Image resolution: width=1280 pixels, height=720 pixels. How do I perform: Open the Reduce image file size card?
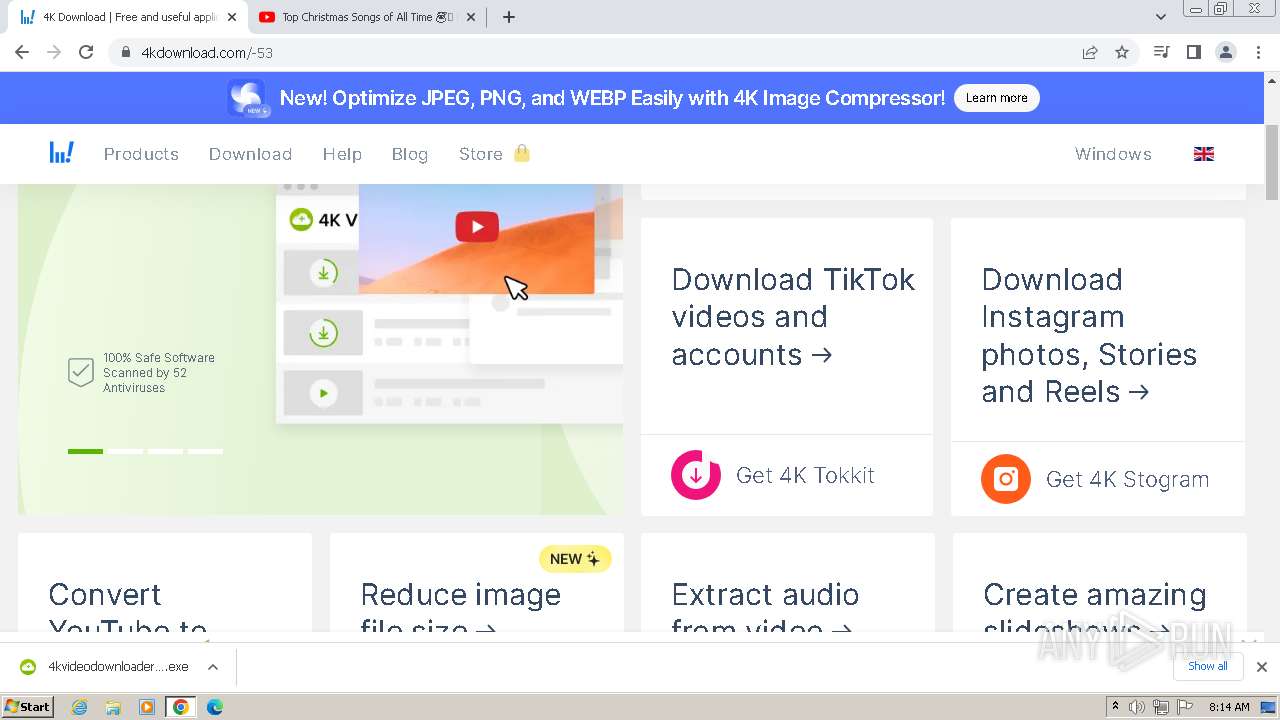tap(476, 582)
